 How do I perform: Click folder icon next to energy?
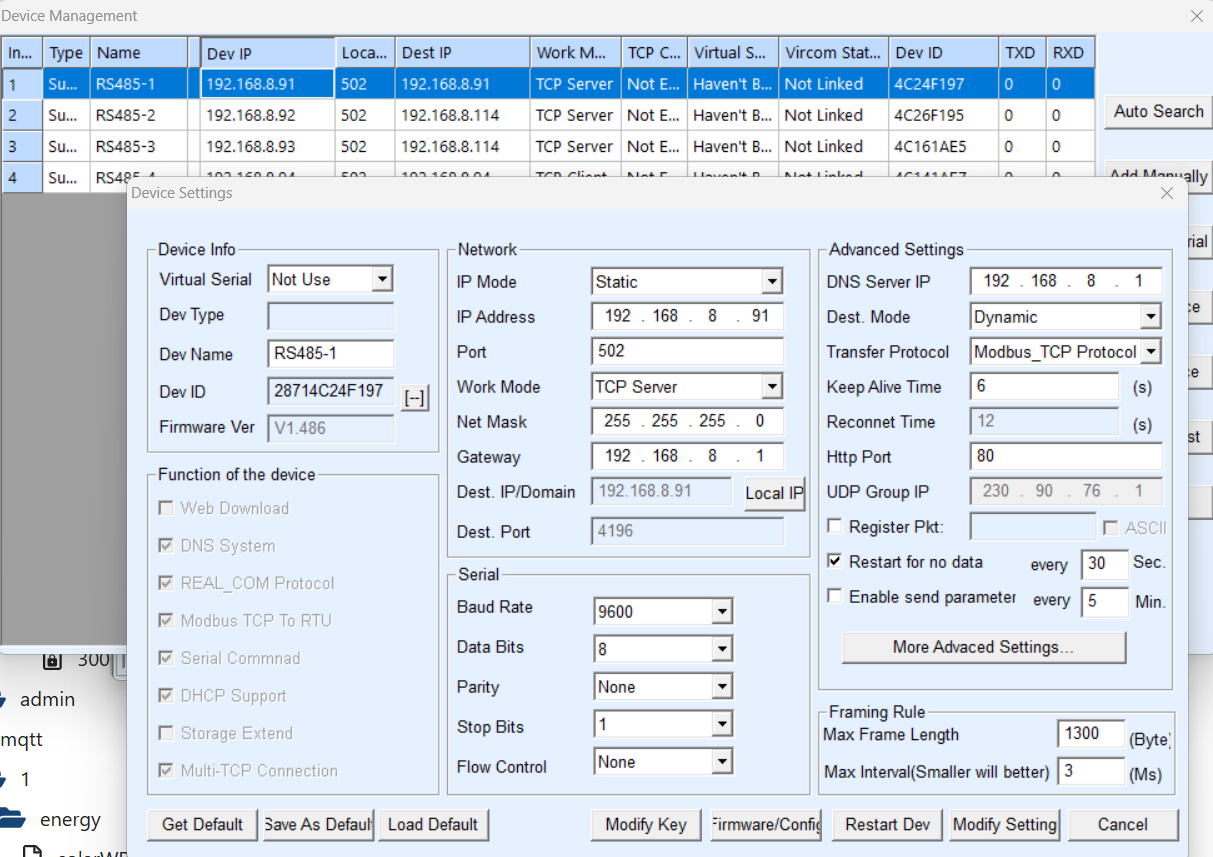12,819
